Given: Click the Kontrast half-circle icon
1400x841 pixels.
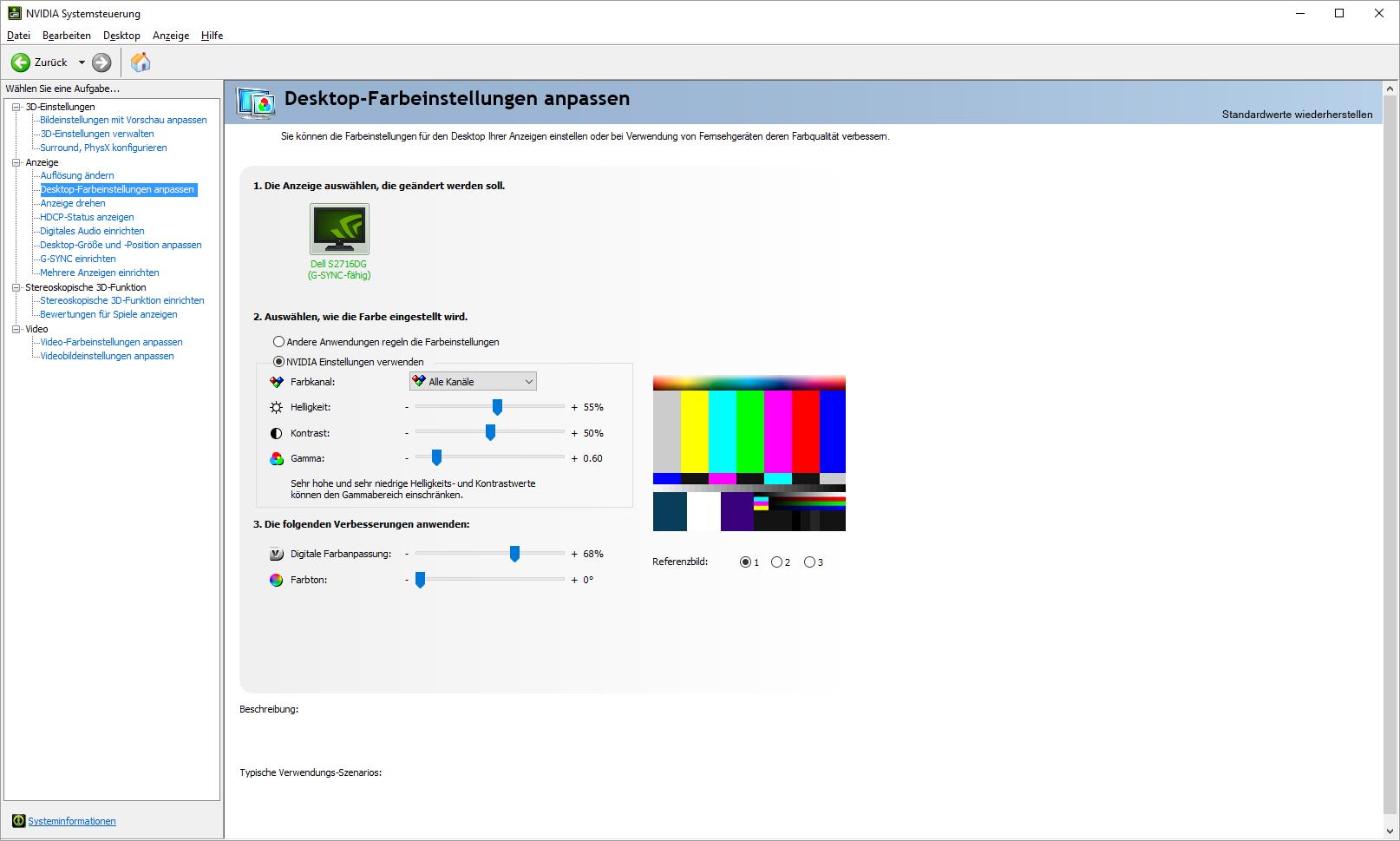Looking at the screenshot, I should pyautogui.click(x=276, y=433).
